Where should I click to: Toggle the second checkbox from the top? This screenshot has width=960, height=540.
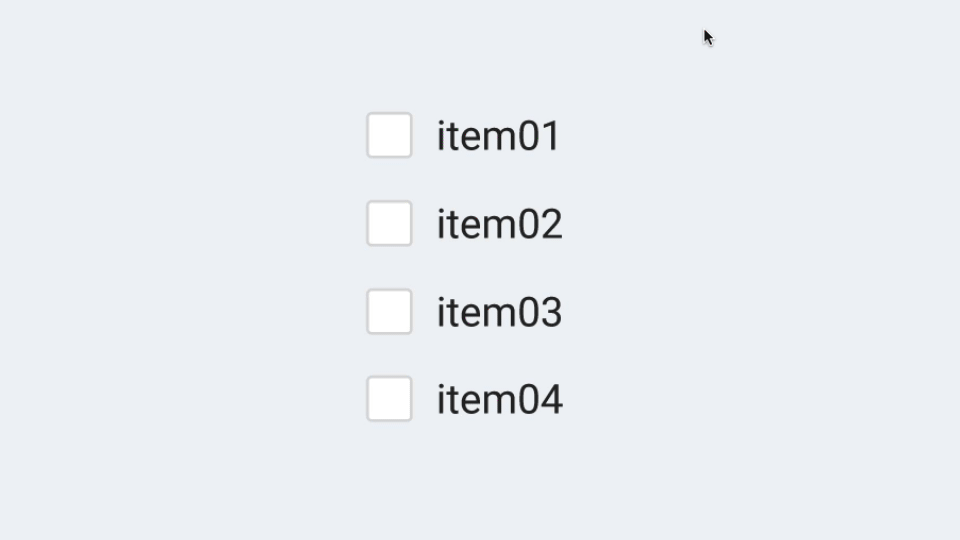pyautogui.click(x=389, y=223)
